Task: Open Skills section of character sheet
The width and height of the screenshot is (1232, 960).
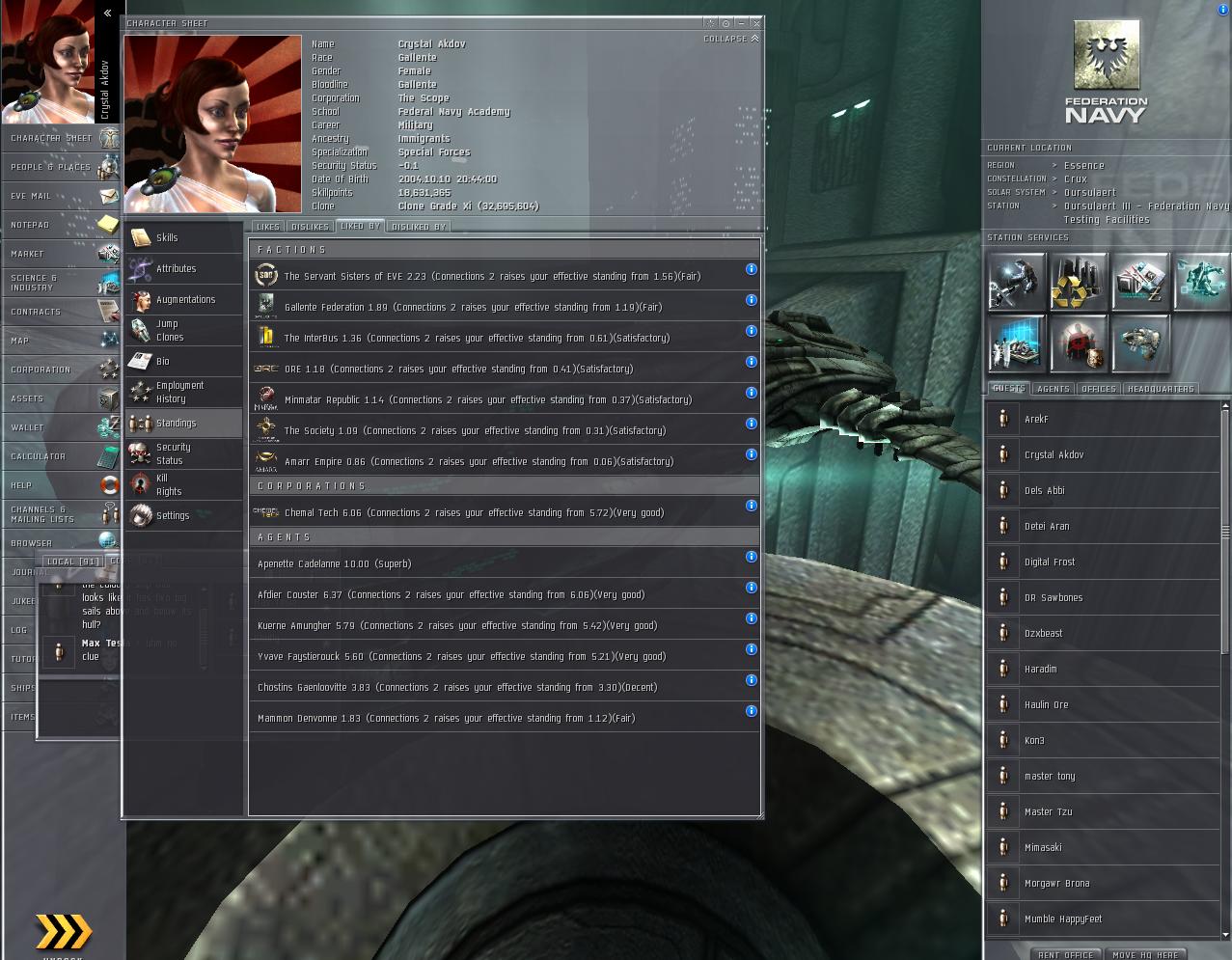Action: tap(183, 237)
